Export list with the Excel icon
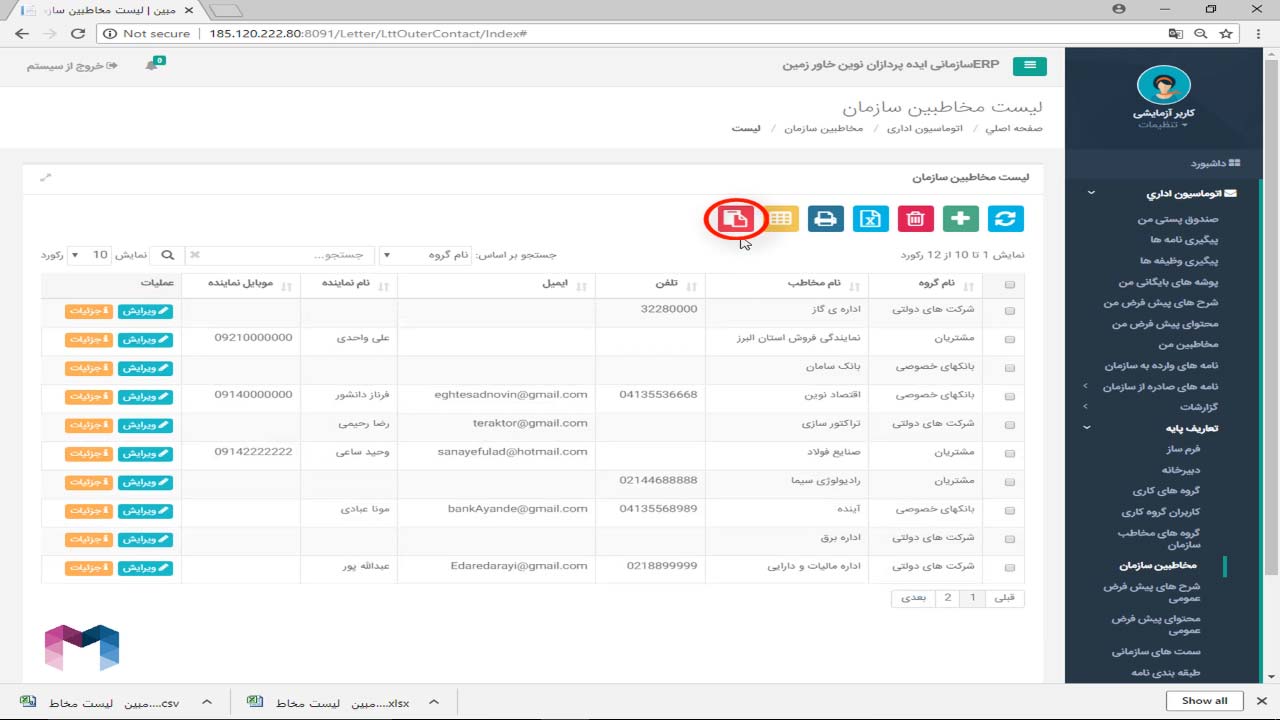The image size is (1280, 720). [x=870, y=218]
